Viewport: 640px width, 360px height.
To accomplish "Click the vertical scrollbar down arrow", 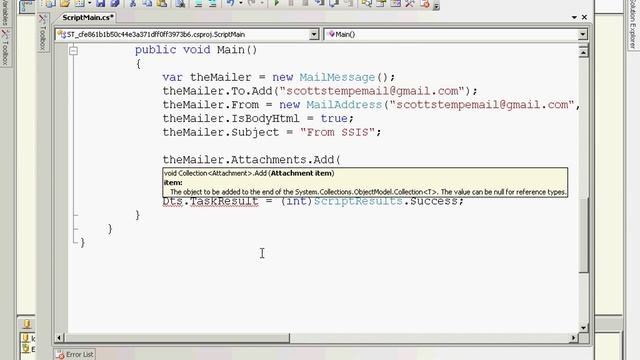I will coord(583,327).
